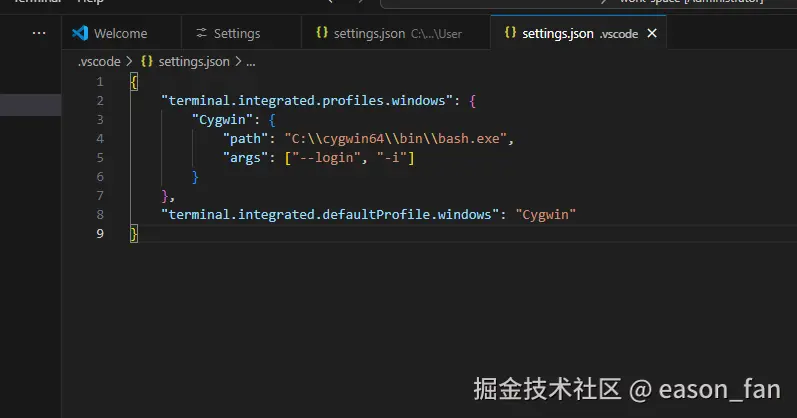Viewport: 797px width, 418px height.
Task: Click the VS Code logo on the Welcome tab
Action: [x=80, y=33]
